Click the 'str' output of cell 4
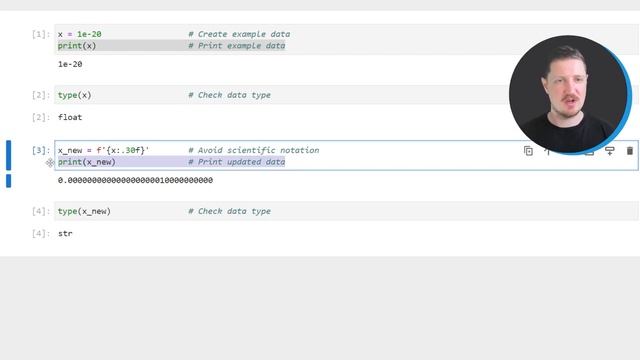 point(65,234)
